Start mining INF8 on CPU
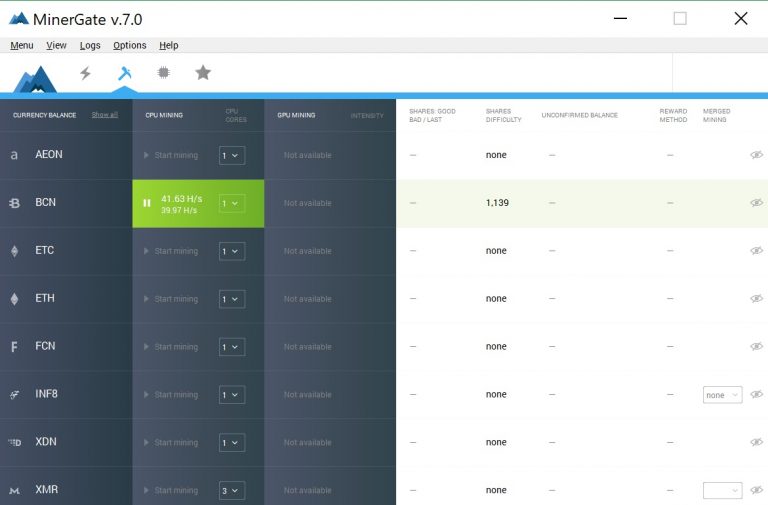The width and height of the screenshot is (768, 505). [x=171, y=395]
